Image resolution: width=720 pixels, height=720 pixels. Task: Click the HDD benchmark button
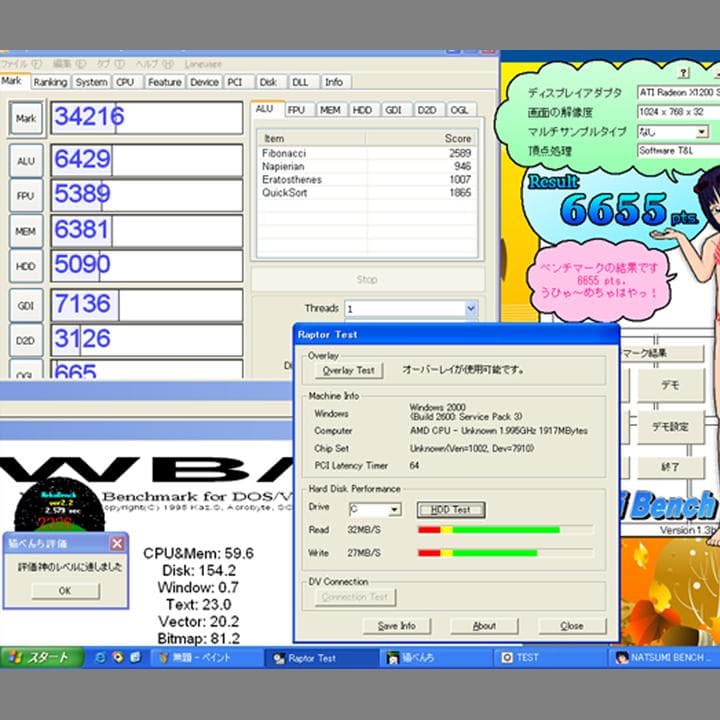click(26, 266)
